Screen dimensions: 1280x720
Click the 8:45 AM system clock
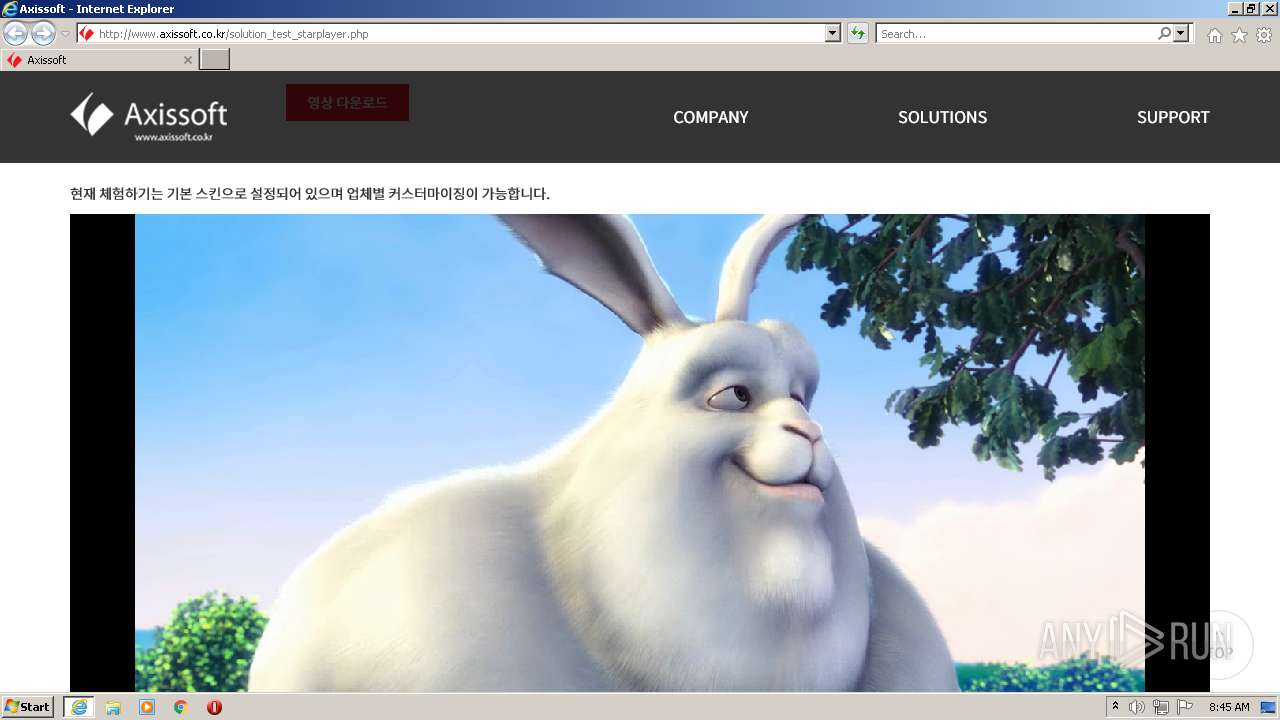pyautogui.click(x=1229, y=707)
